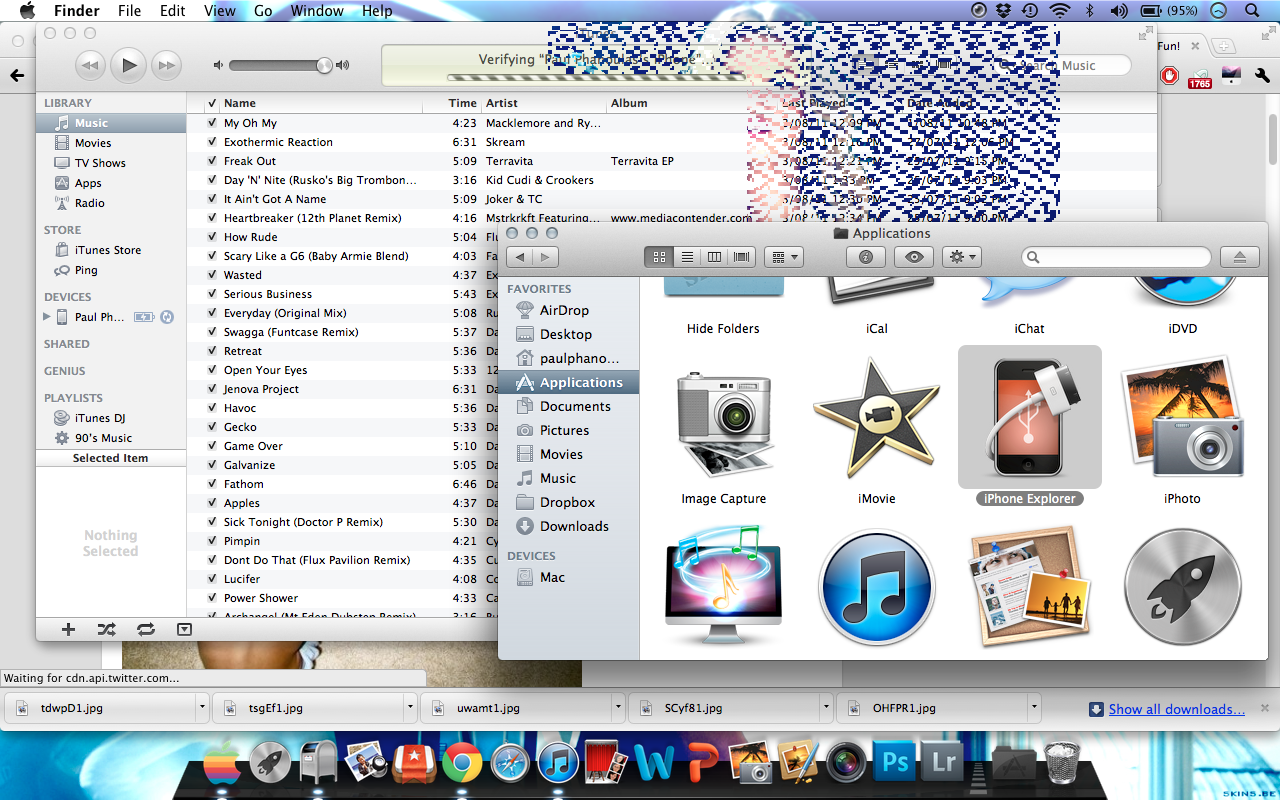Open Photoshop from the Dock
Image resolution: width=1280 pixels, height=800 pixels.
point(894,762)
